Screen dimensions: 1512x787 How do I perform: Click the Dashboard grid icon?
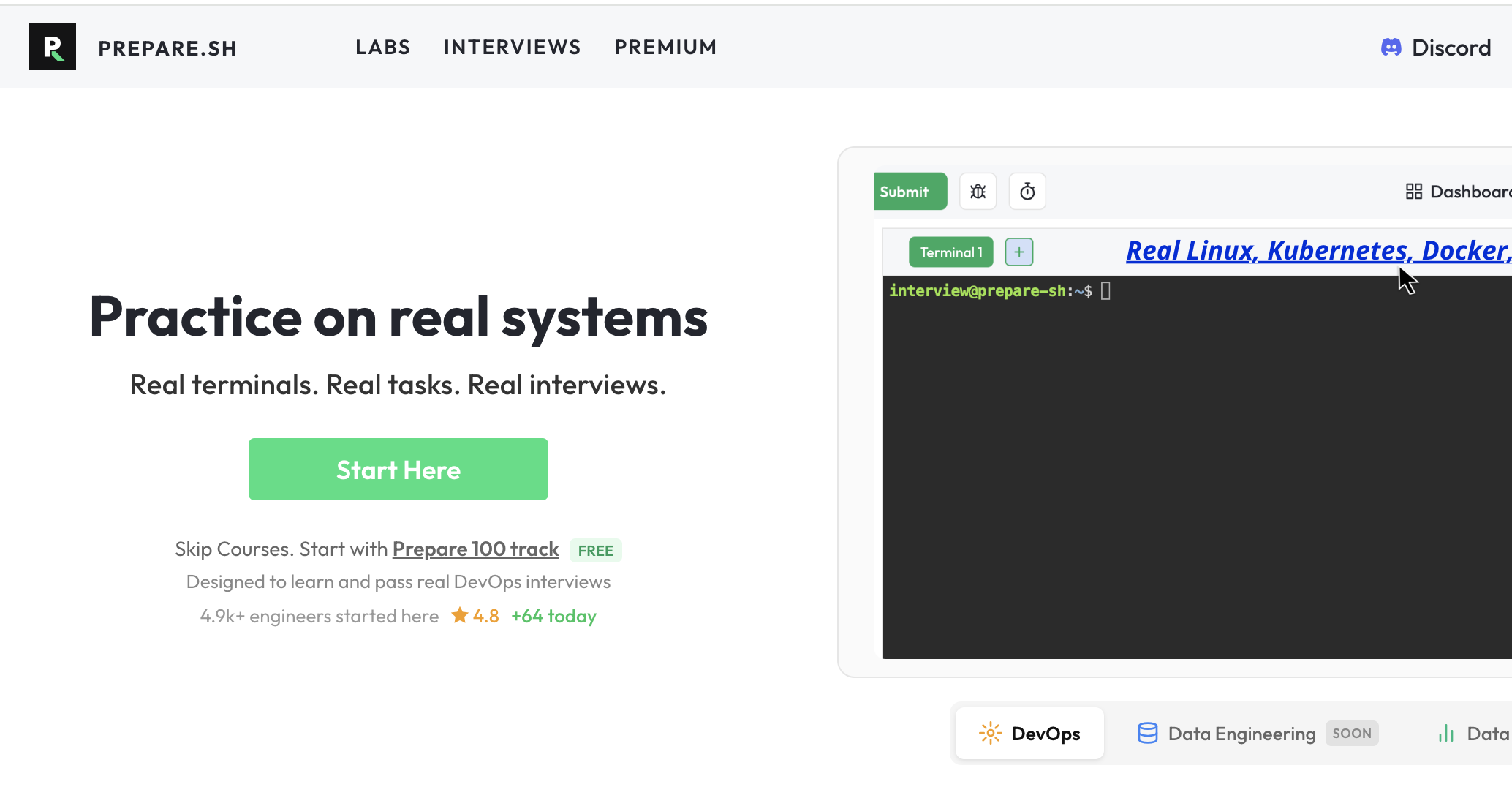point(1413,192)
